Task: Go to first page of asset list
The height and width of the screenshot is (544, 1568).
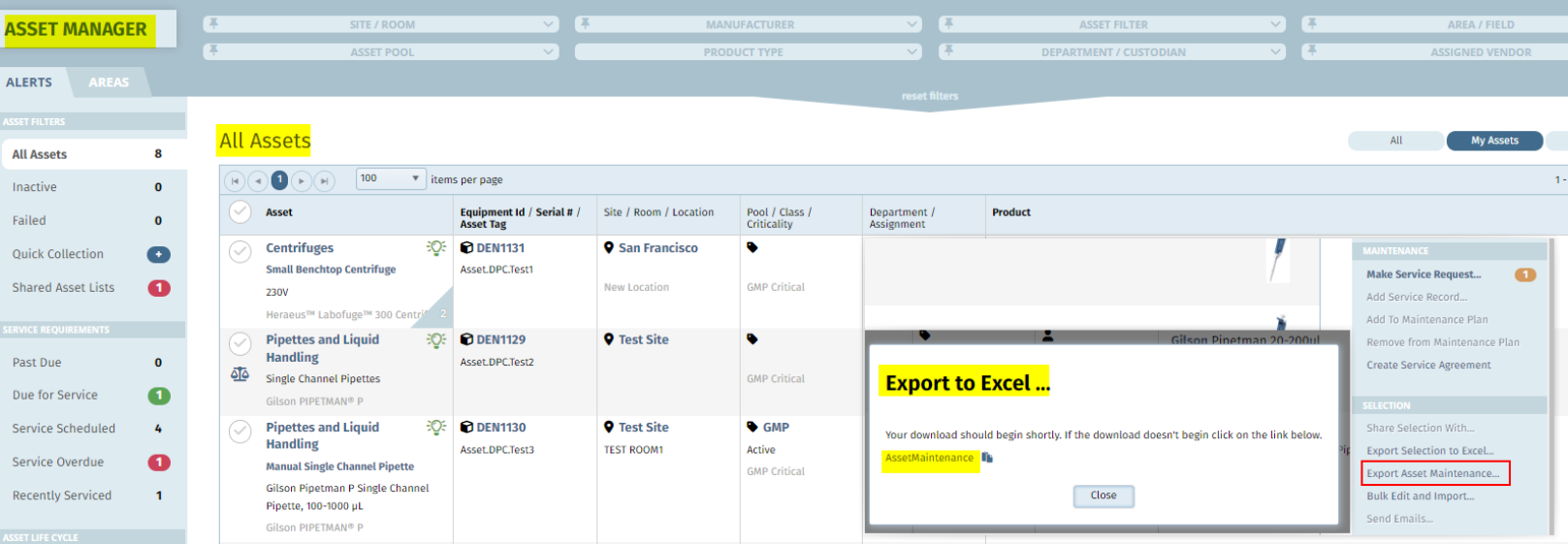Action: point(235,180)
